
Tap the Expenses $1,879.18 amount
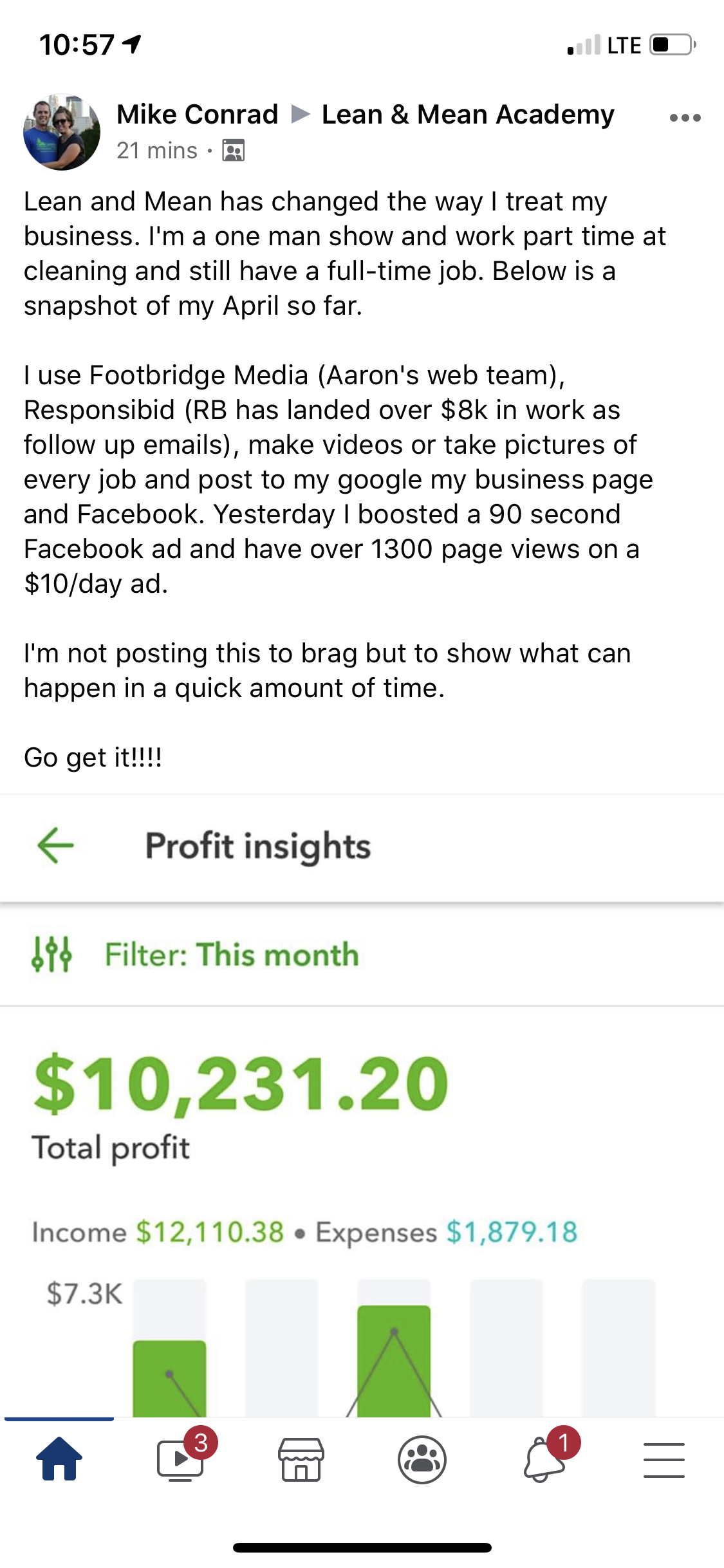pos(512,1232)
